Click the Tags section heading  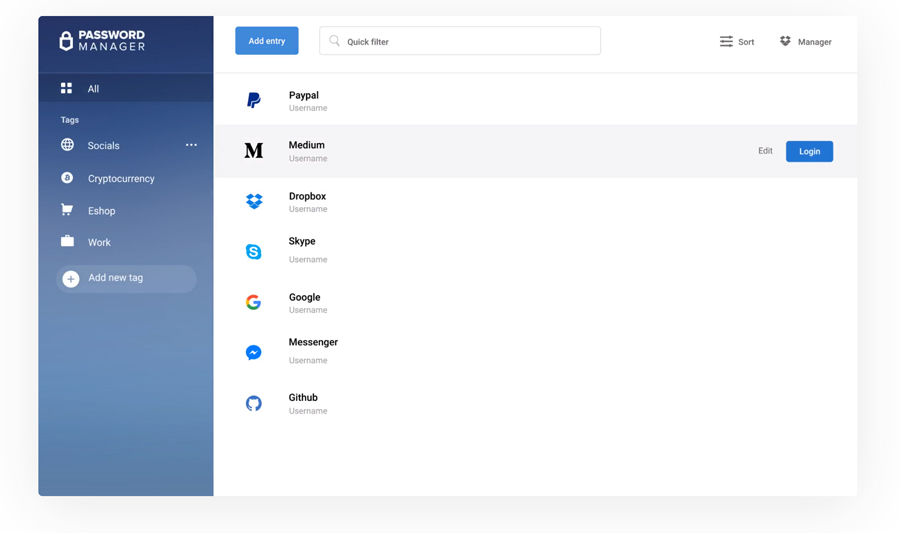pos(69,120)
